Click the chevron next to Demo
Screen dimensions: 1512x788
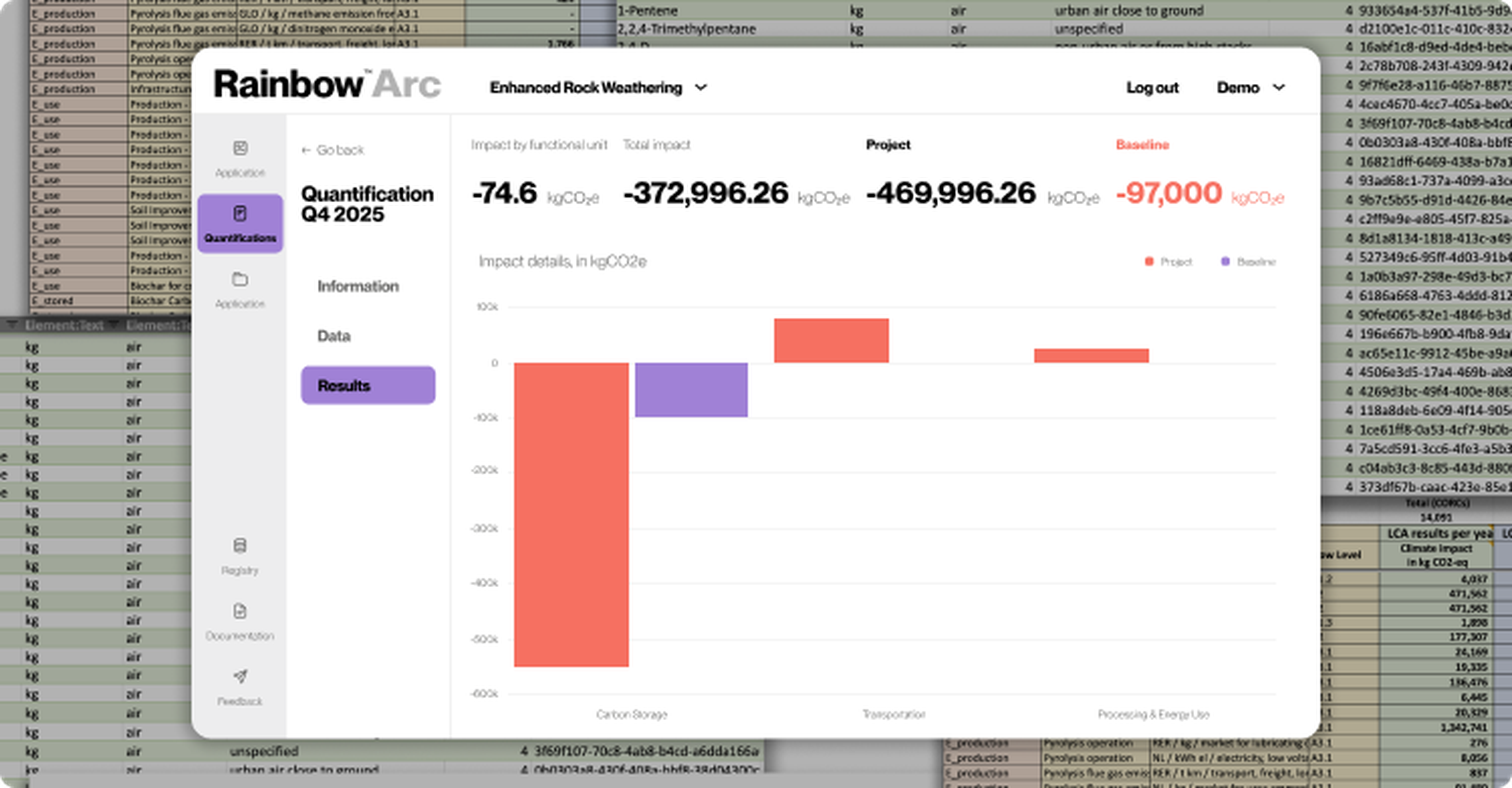(x=1279, y=88)
